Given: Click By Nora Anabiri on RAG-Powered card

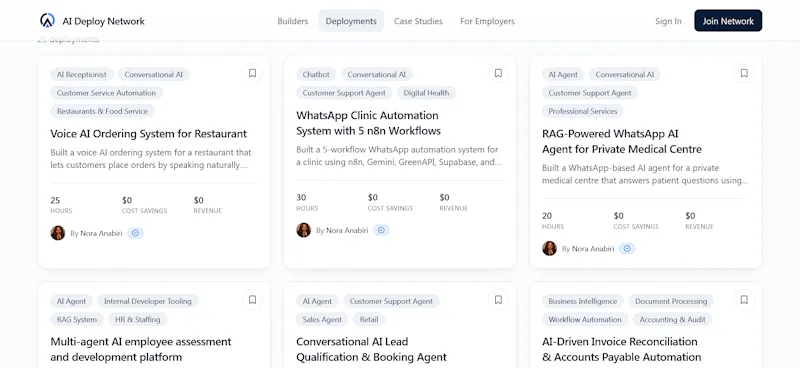Looking at the screenshot, I should point(588,249).
